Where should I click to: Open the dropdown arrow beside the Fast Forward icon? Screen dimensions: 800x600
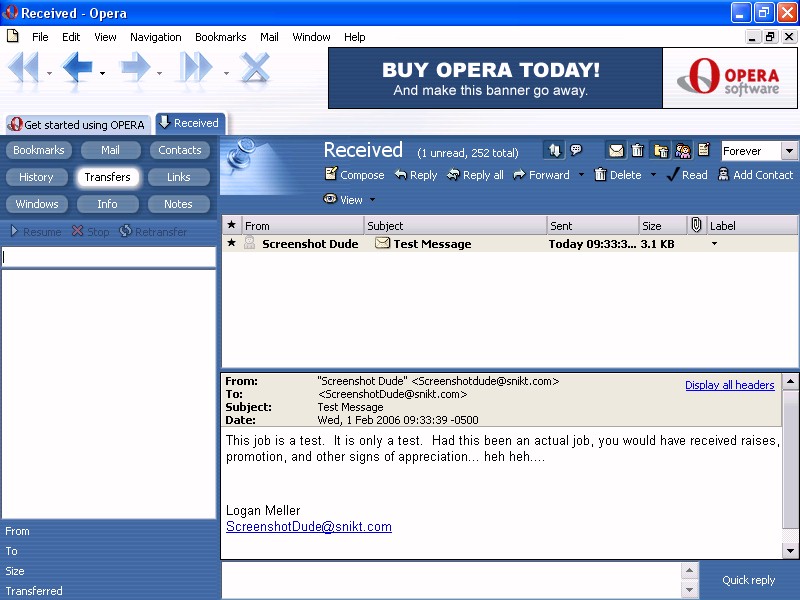pyautogui.click(x=226, y=73)
